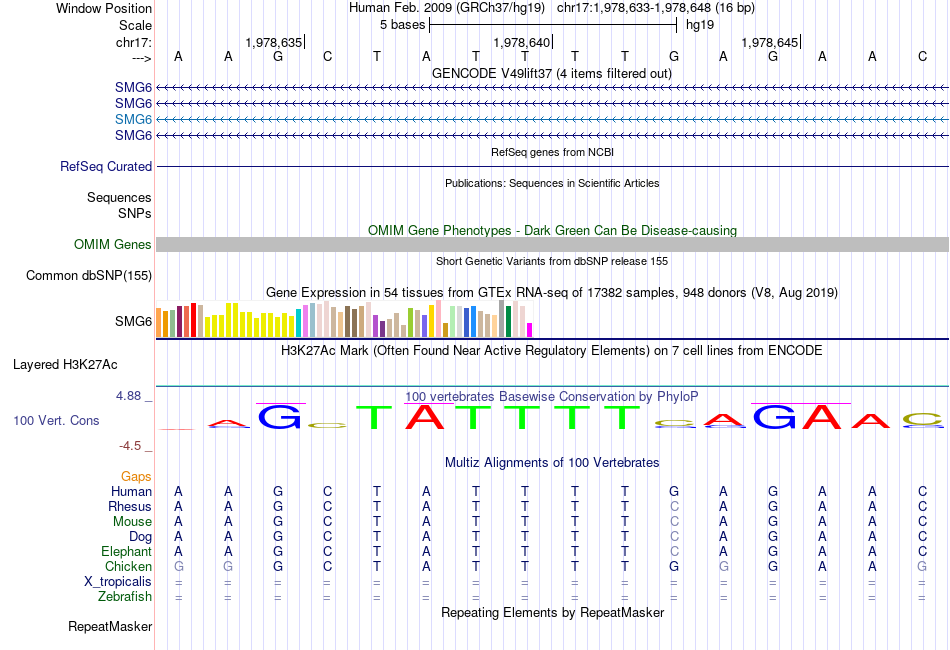Click the Sequences track label
This screenshot has width=950, height=650.
[119, 197]
